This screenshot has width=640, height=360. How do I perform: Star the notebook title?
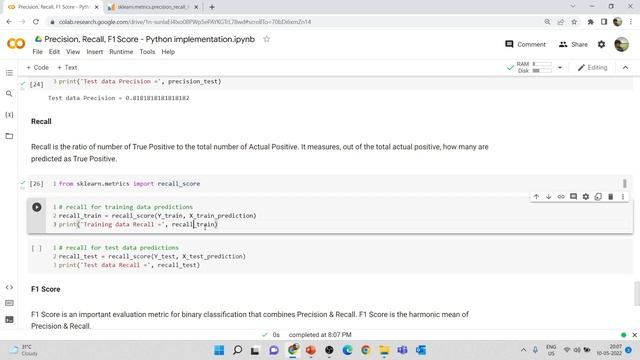267,39
